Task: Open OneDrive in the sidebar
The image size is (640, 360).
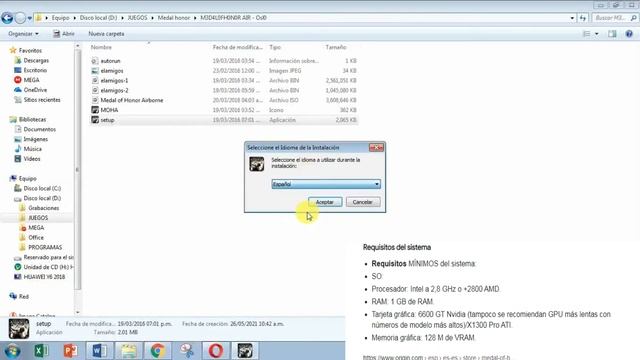Action: click(x=35, y=90)
